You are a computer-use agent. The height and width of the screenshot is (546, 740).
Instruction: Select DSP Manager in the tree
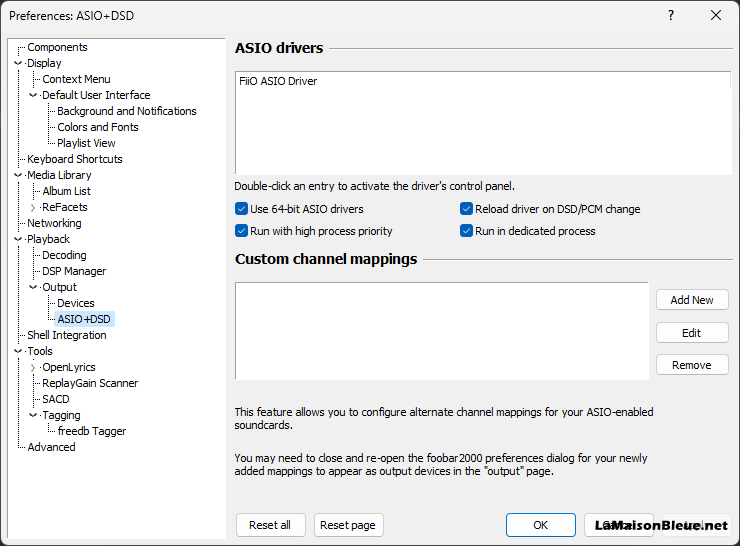[74, 271]
